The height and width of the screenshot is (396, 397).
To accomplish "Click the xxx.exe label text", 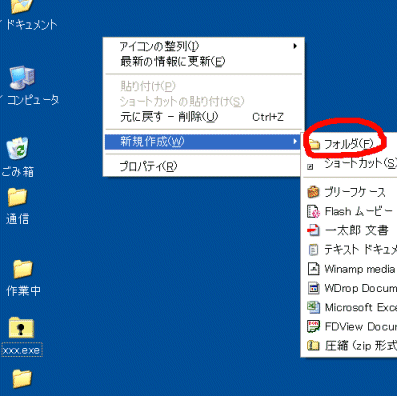I will [21, 350].
